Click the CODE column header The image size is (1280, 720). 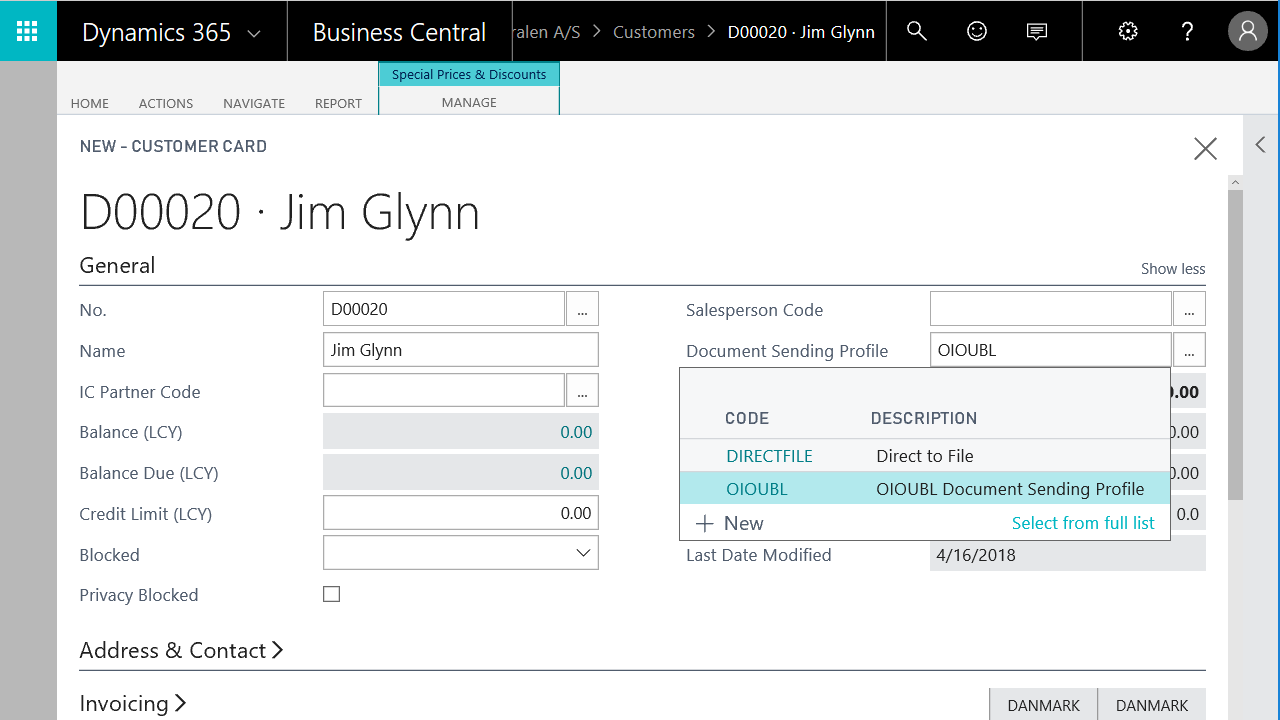coord(747,418)
